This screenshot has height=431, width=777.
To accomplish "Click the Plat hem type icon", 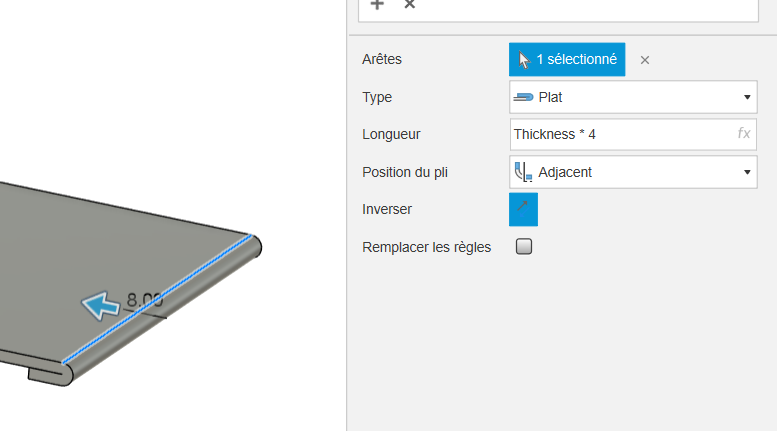I will [523, 97].
